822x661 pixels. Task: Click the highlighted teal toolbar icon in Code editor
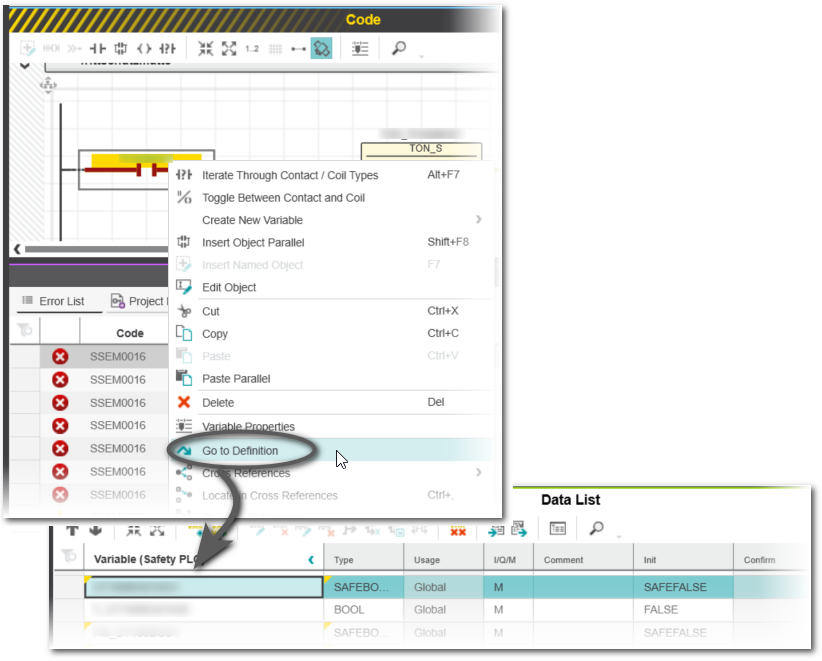point(321,48)
